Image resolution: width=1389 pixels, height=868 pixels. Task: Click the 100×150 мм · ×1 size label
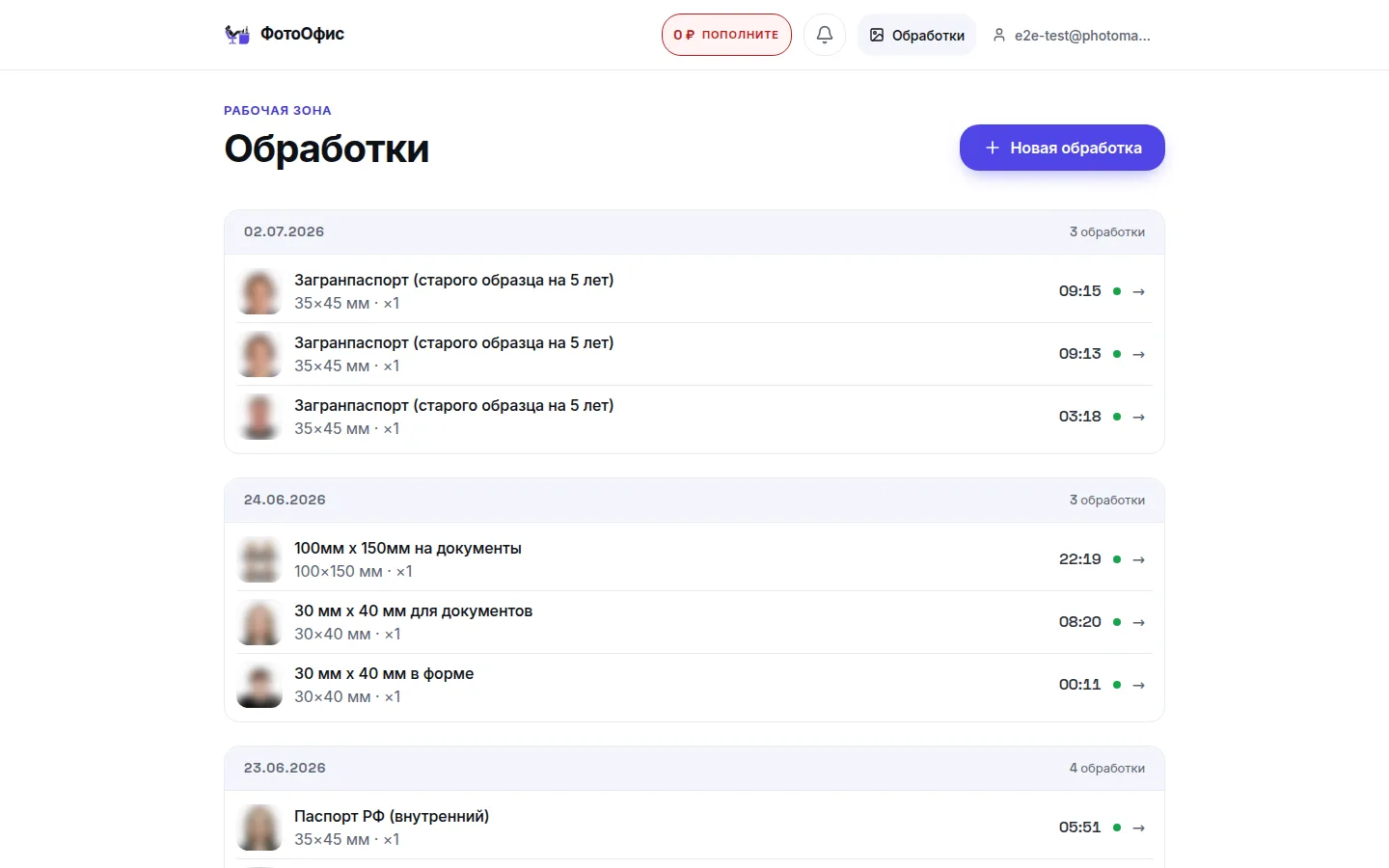coord(353,571)
